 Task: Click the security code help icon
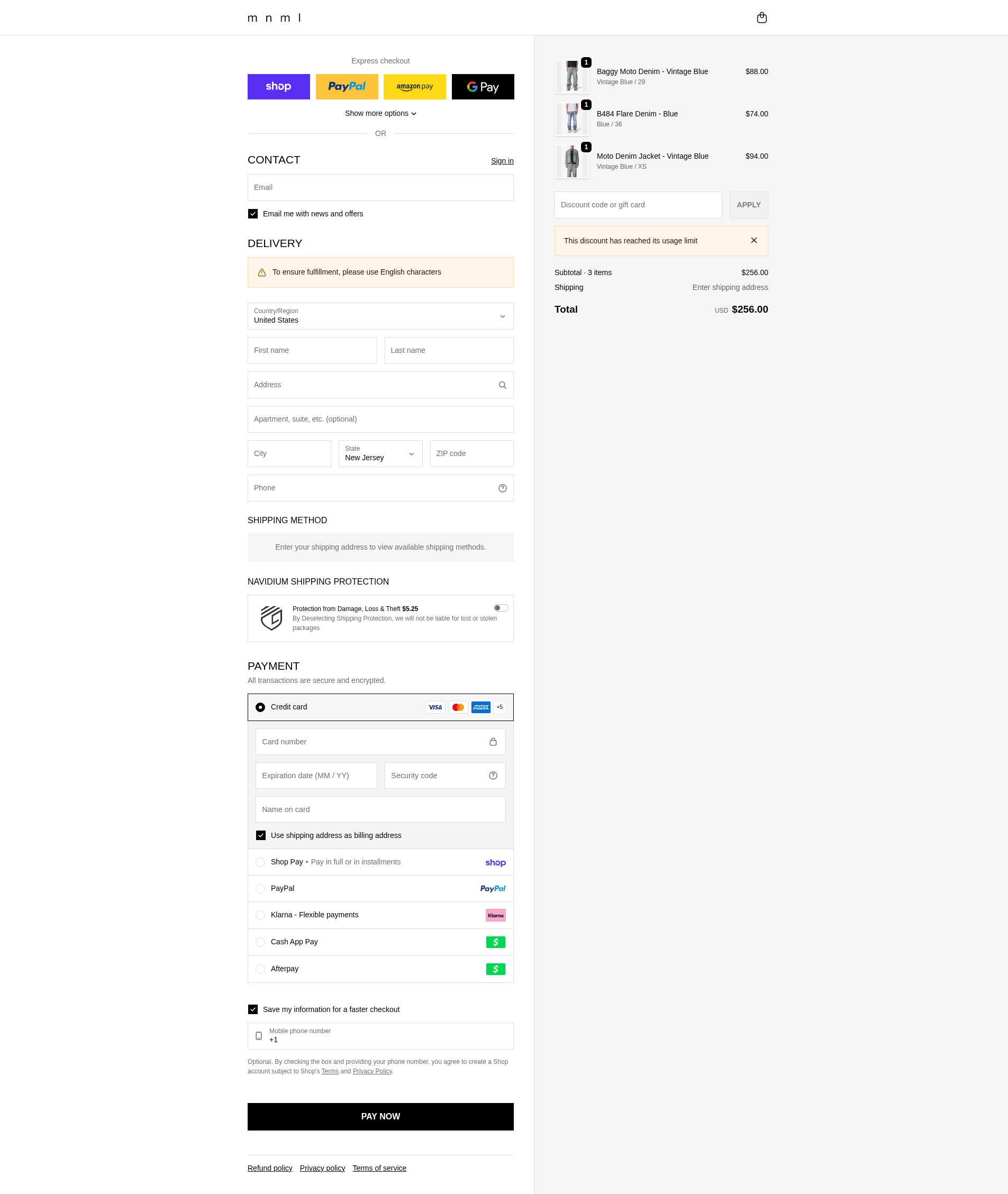tap(493, 776)
